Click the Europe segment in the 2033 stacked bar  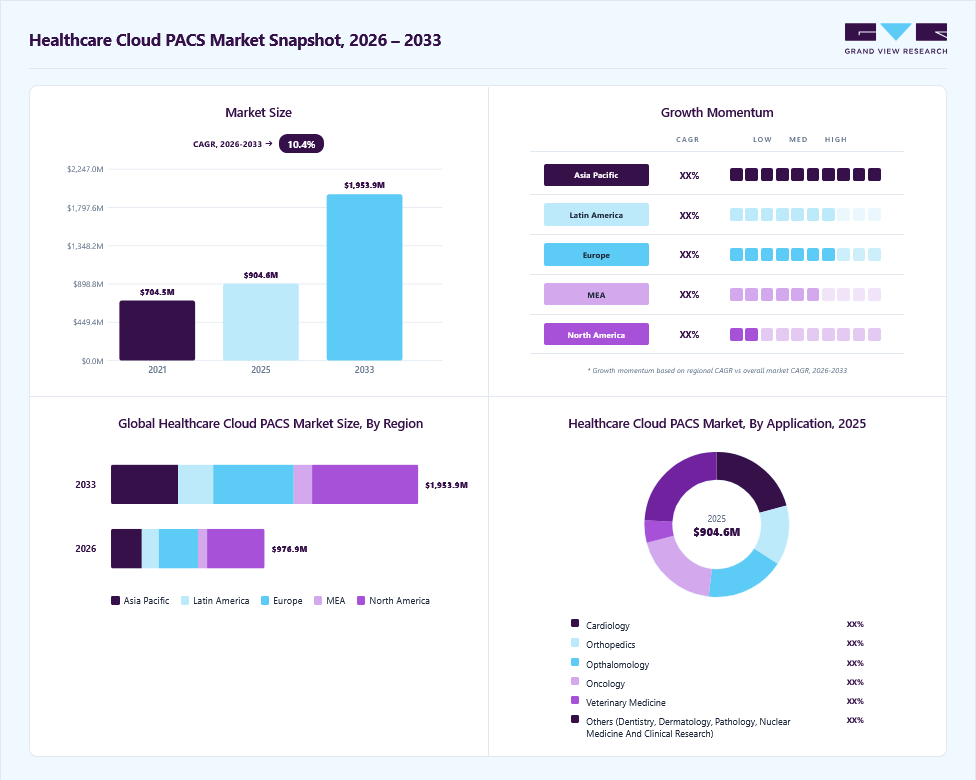point(253,484)
